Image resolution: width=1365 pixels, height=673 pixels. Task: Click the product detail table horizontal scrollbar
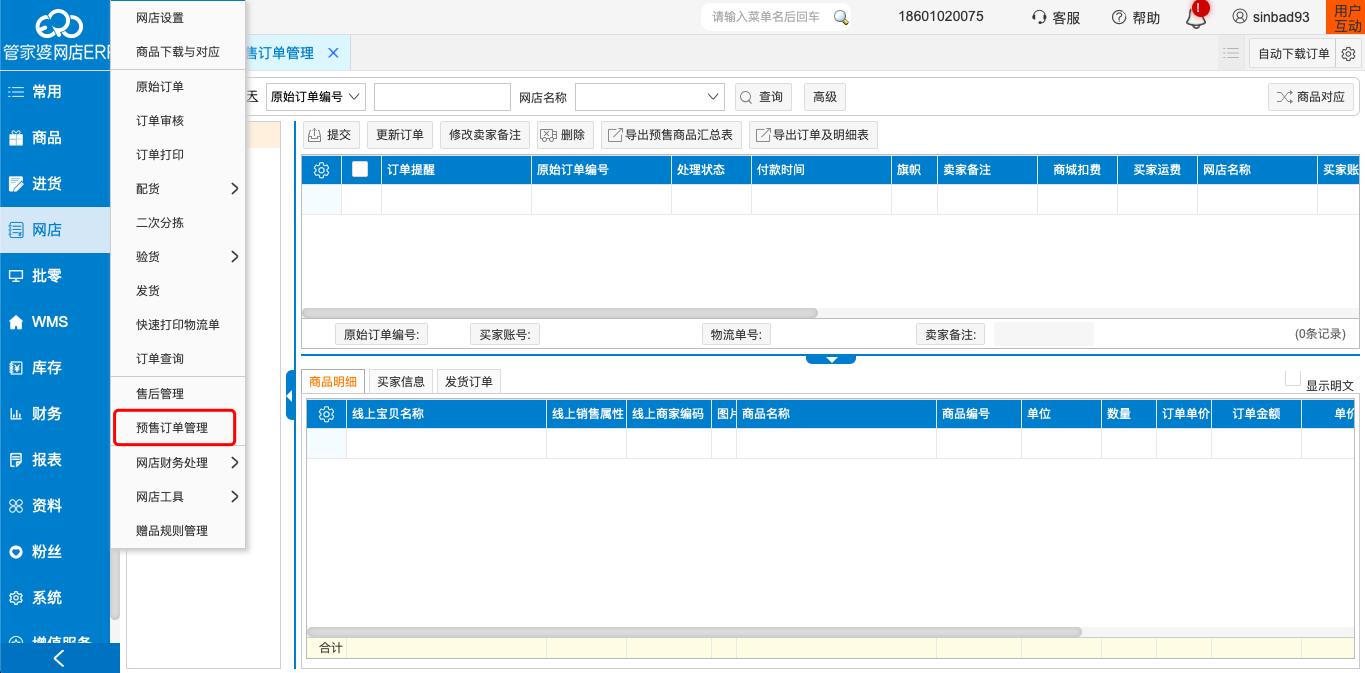(x=695, y=632)
